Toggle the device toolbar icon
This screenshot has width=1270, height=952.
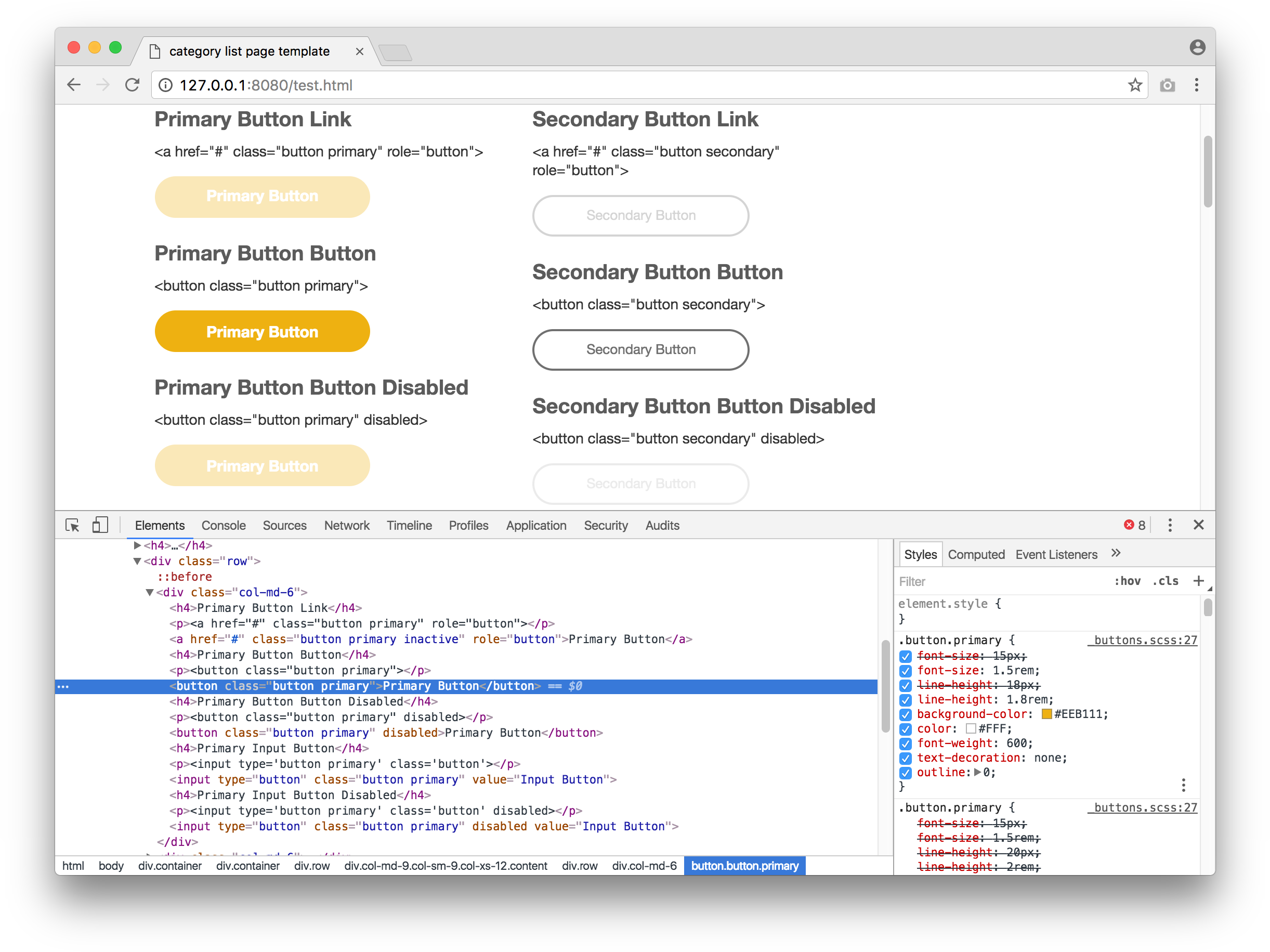coord(100,525)
